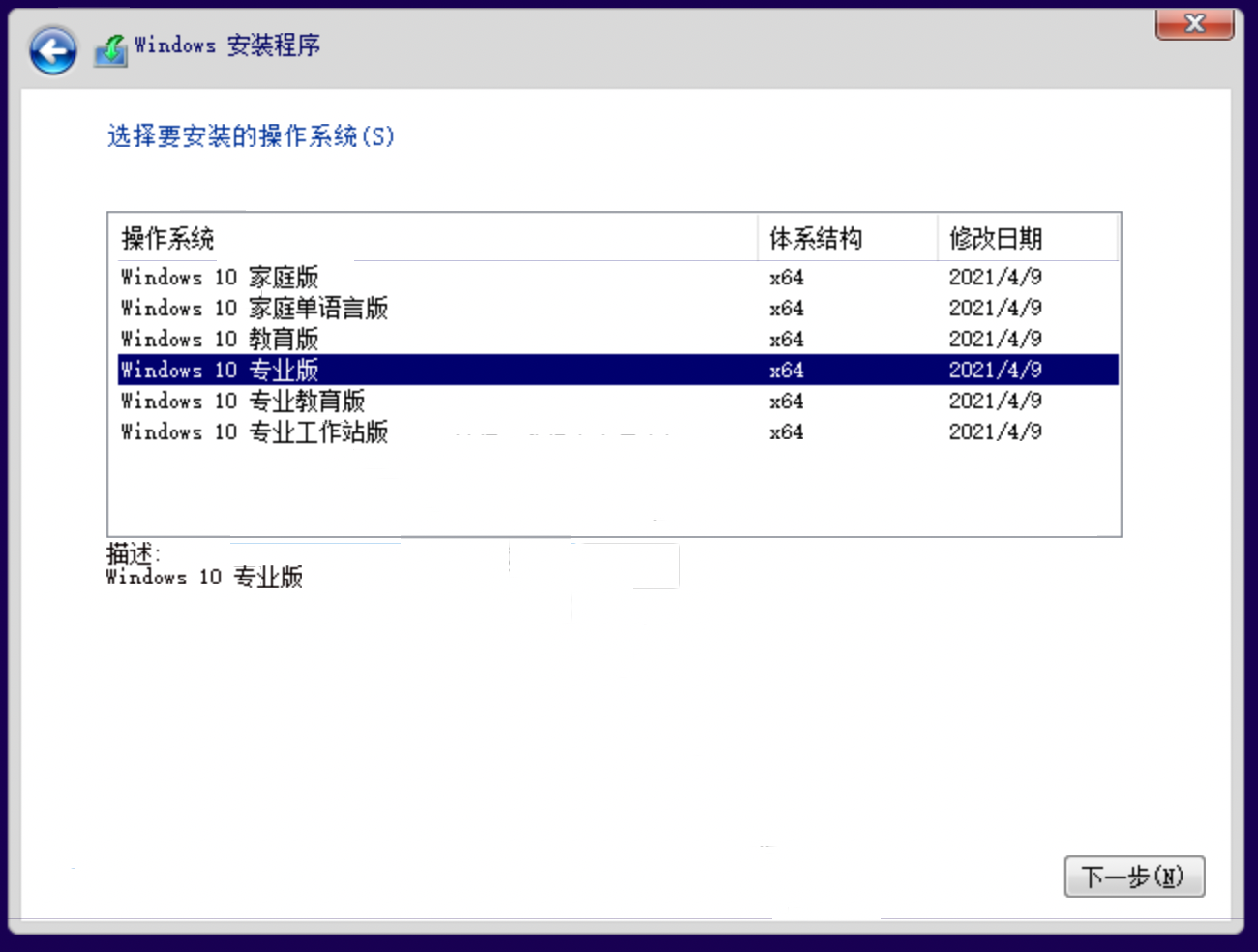Click the blue back arrow button
This screenshot has width=1258, height=952.
coord(52,50)
